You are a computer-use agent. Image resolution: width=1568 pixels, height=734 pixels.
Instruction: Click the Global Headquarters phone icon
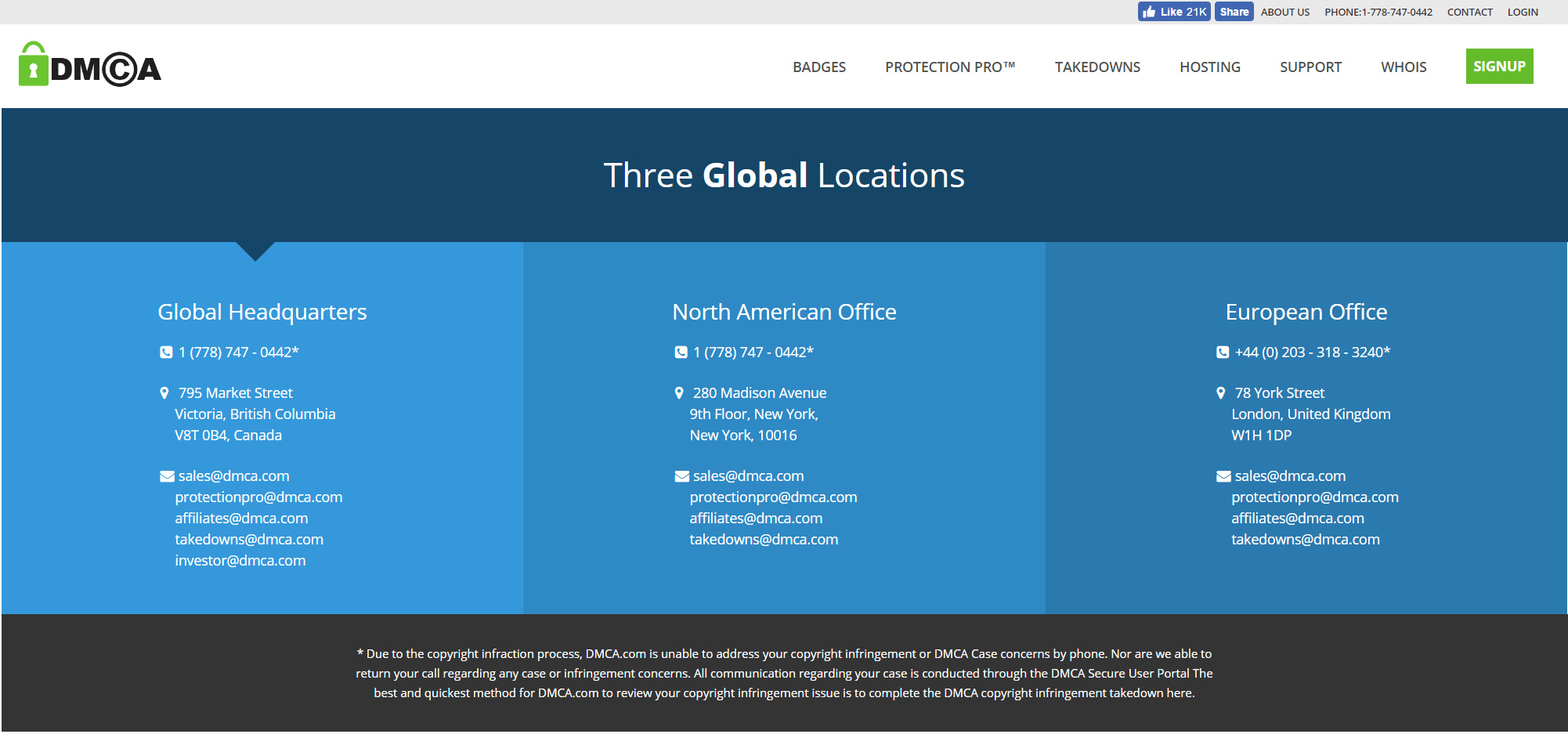166,353
